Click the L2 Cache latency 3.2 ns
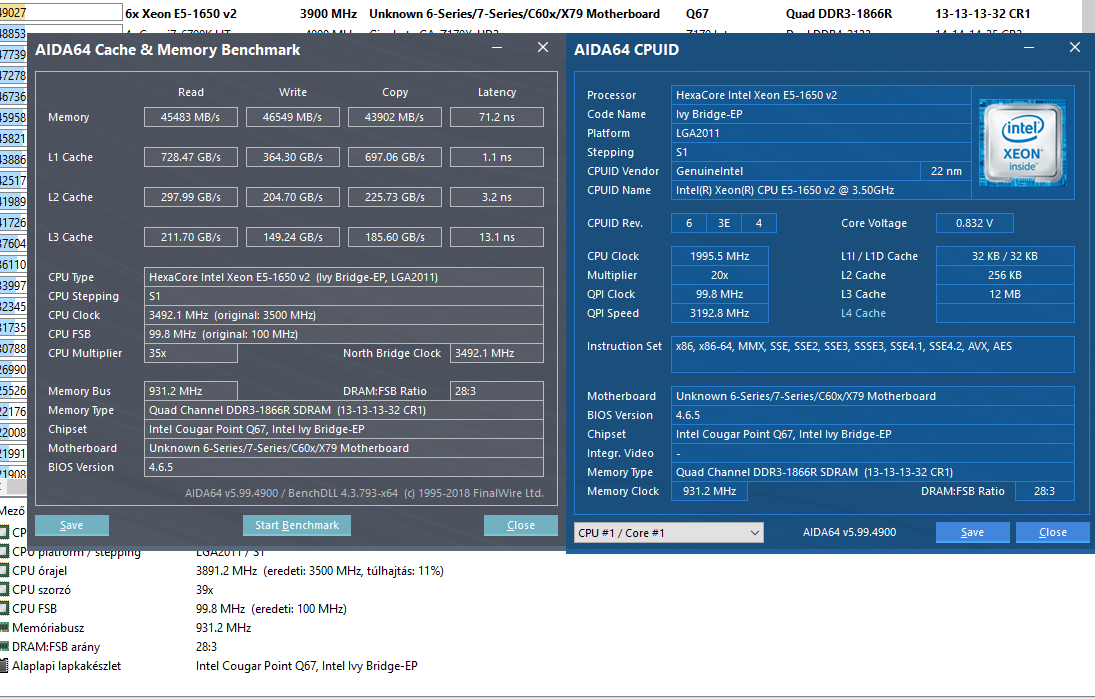Screen dimensions: 1095x699 pyautogui.click(x=497, y=197)
